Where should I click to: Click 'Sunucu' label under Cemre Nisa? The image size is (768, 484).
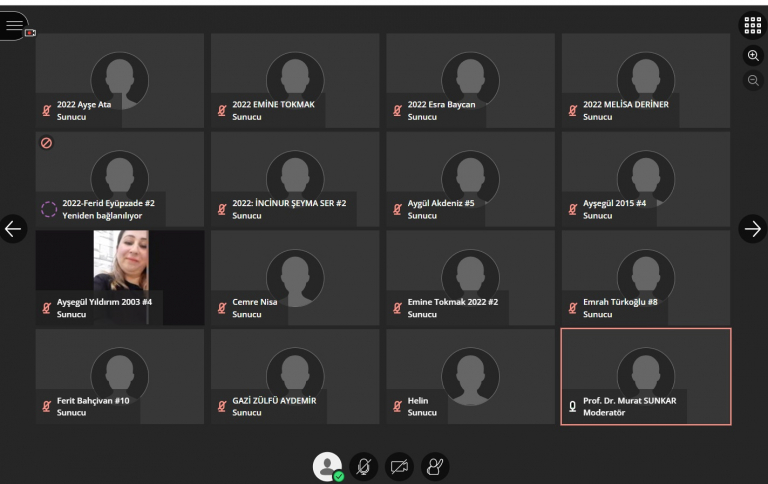(x=246, y=314)
